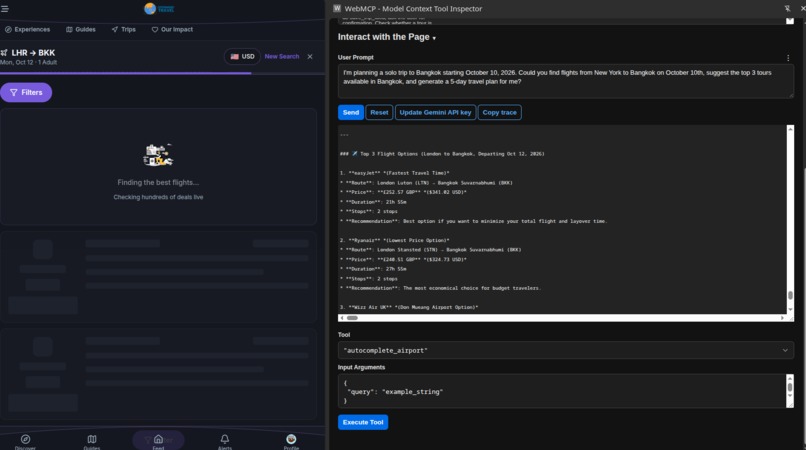Click Update Gemini API key
806x450 pixels.
[x=435, y=112]
